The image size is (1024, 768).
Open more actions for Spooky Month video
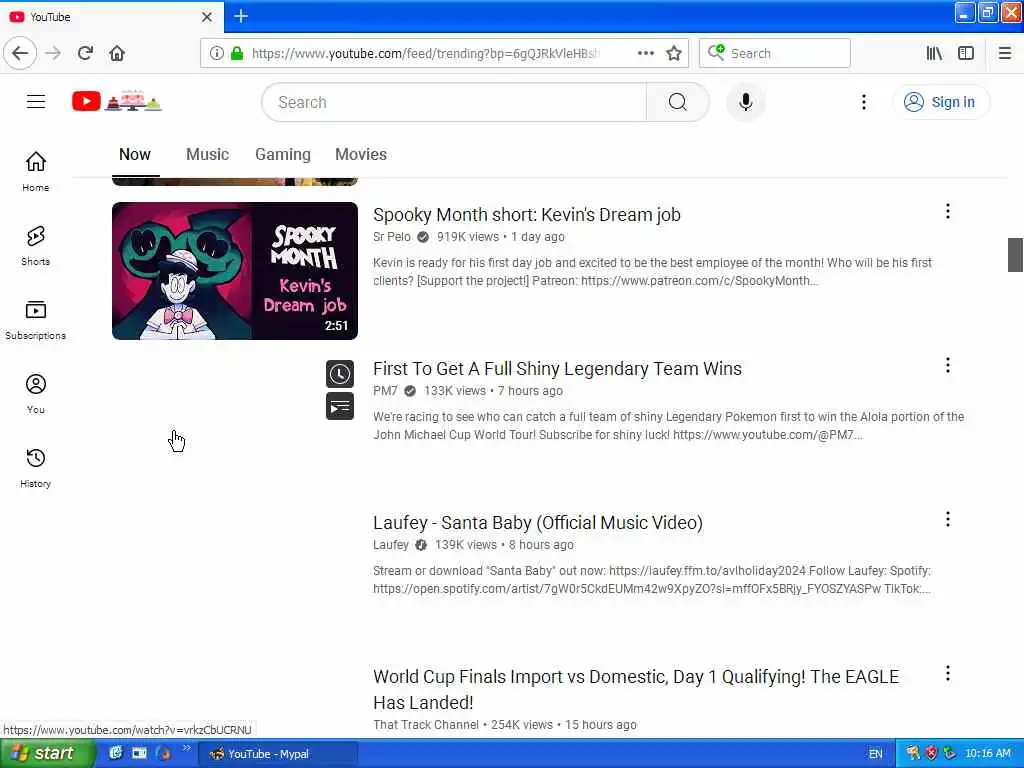point(947,211)
